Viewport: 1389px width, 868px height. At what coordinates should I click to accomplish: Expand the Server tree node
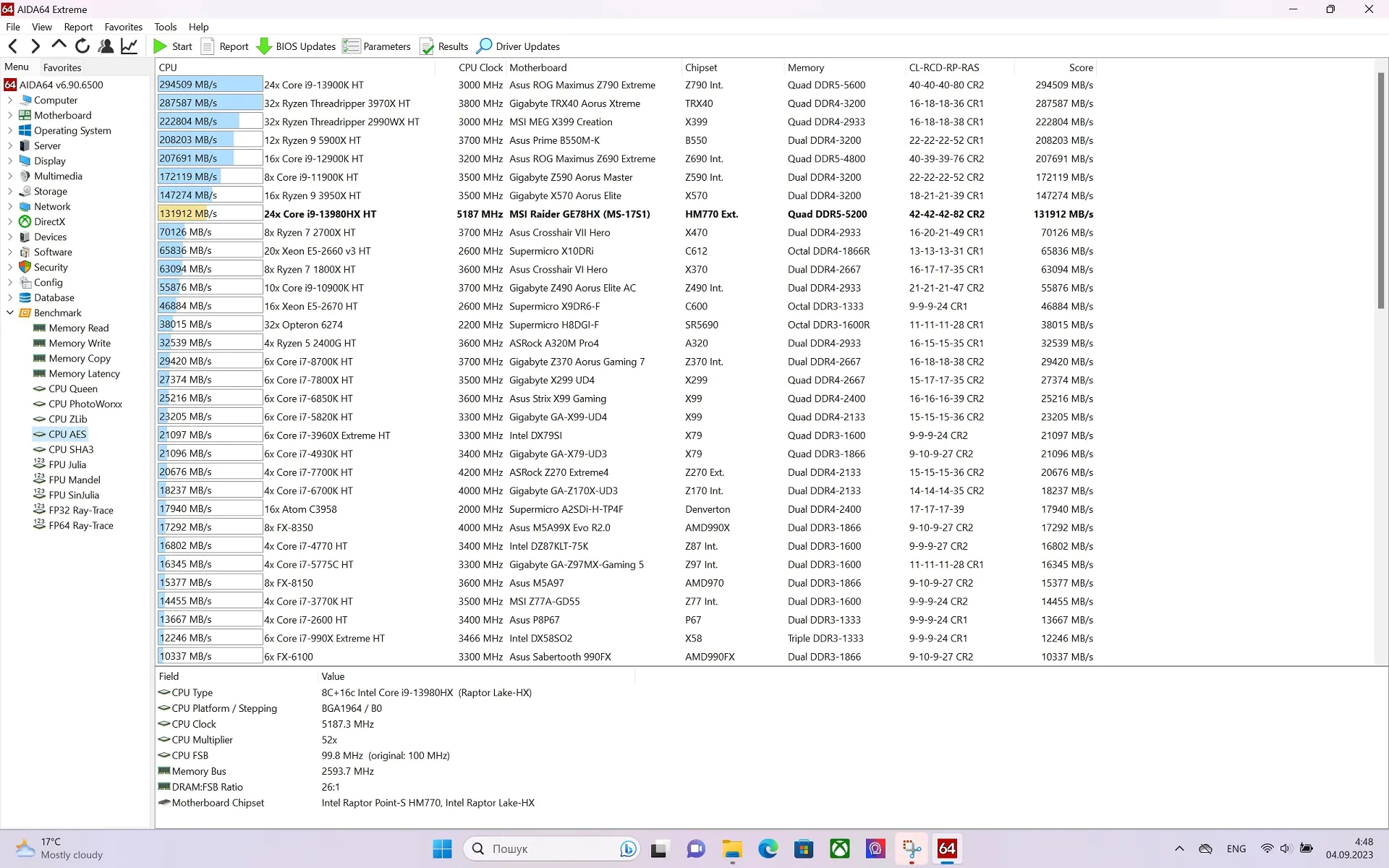pos(10,146)
